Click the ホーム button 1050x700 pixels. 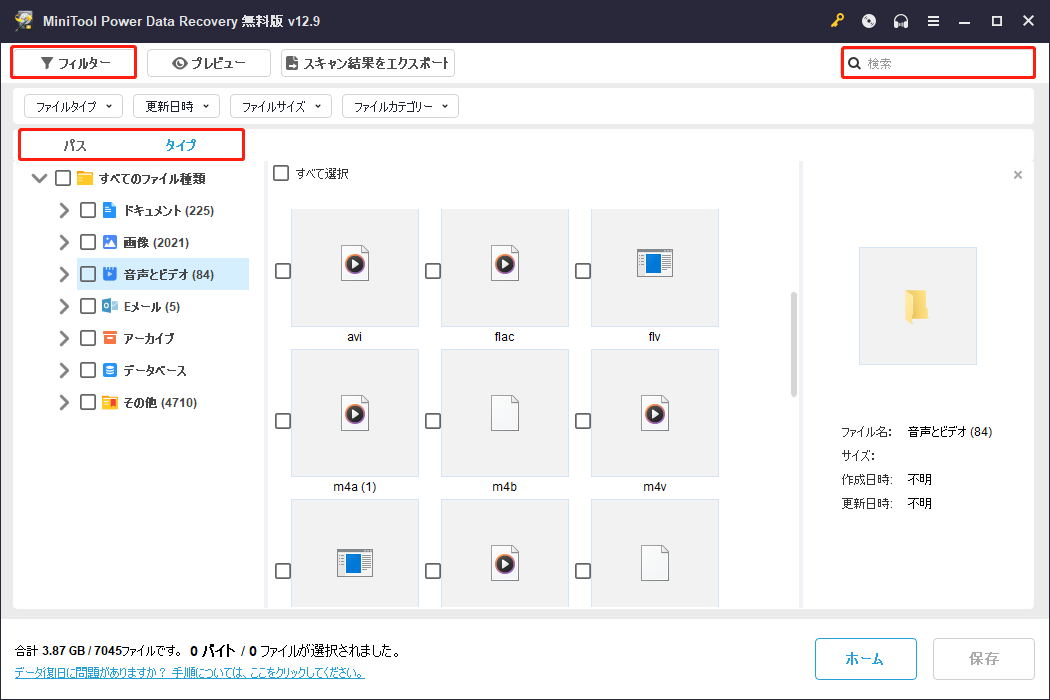click(x=865, y=658)
